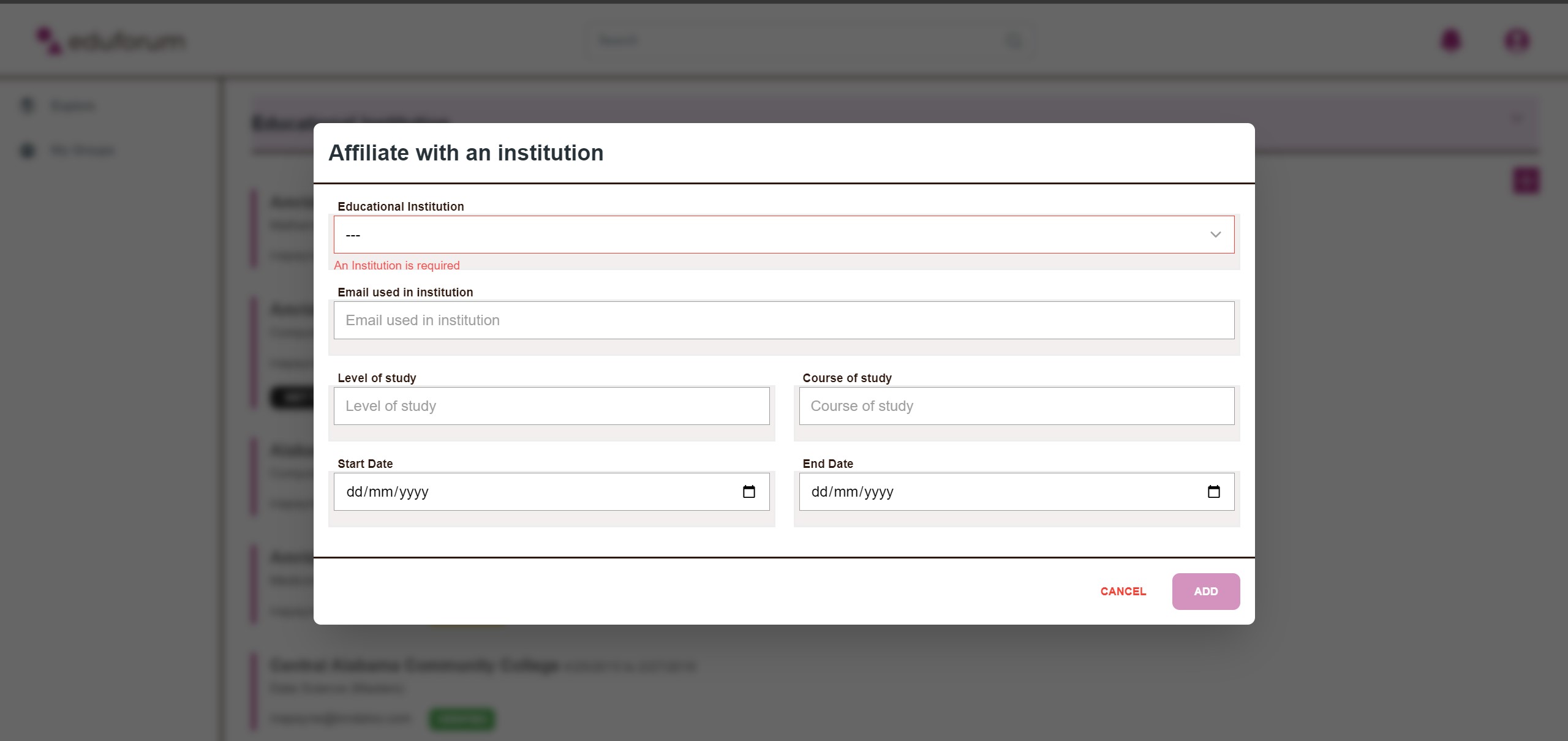Viewport: 1568px width, 741px height.
Task: Open the user profile avatar icon
Action: pos(1517,40)
